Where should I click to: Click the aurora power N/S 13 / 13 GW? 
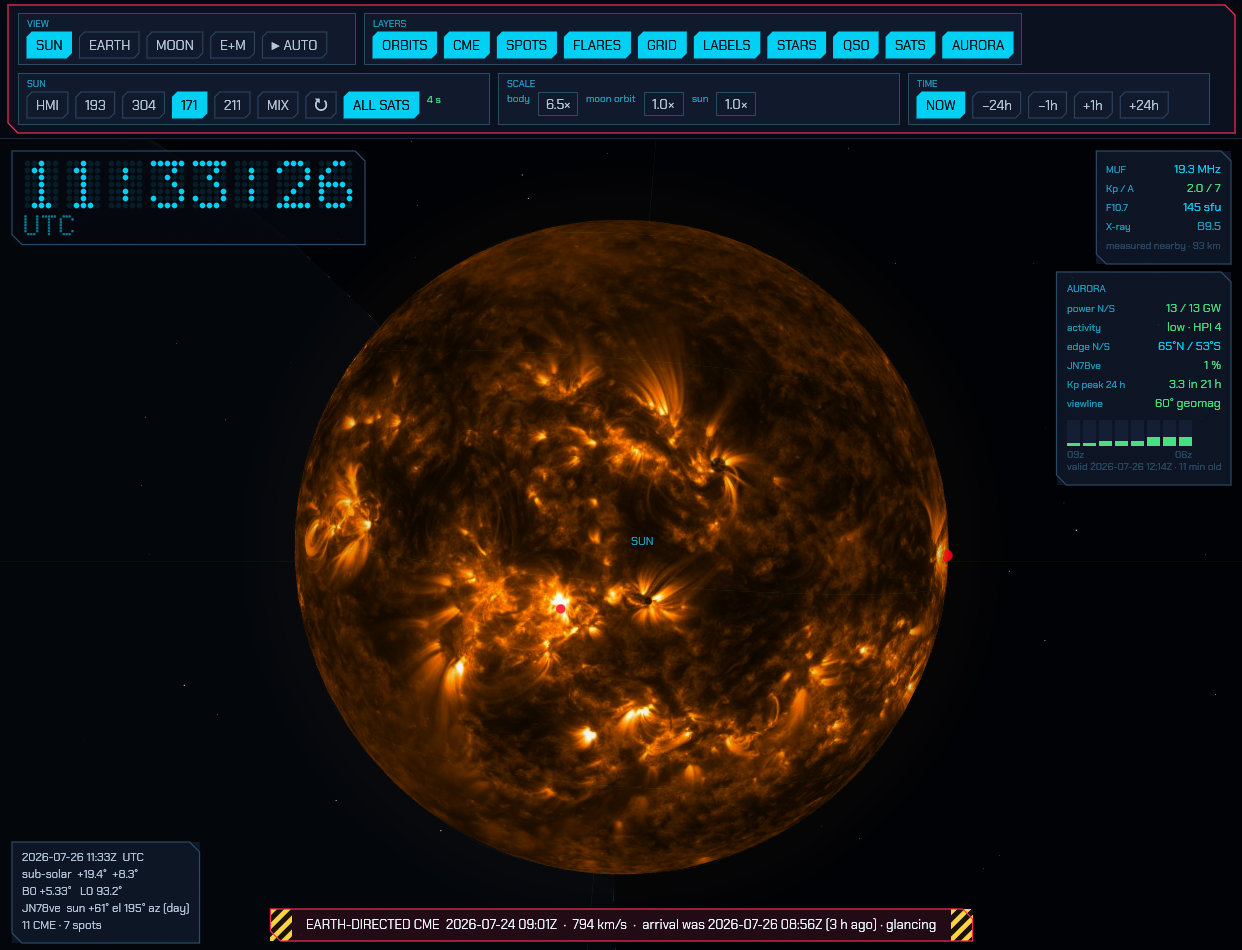[1144, 308]
